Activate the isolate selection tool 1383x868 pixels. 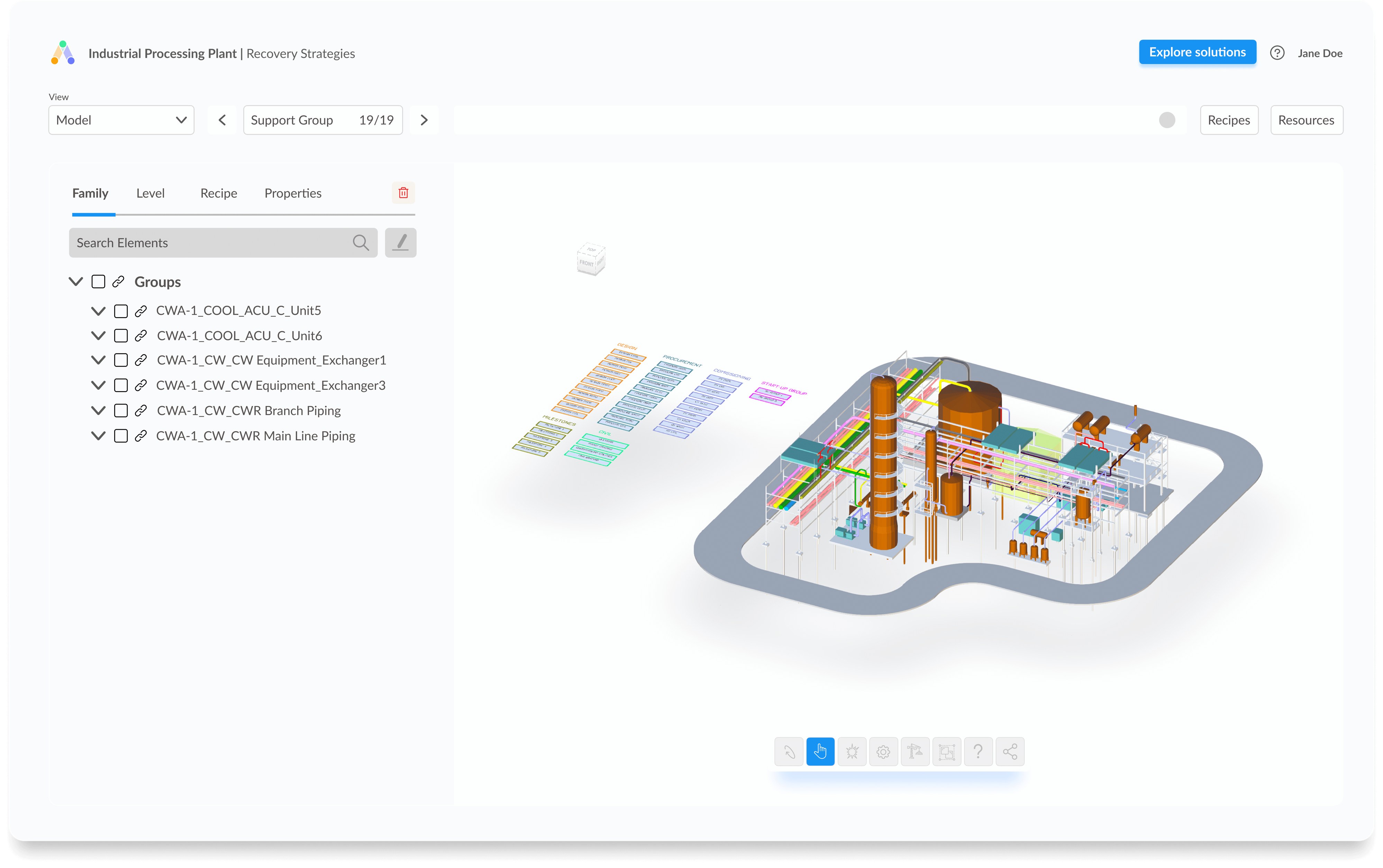(x=946, y=751)
